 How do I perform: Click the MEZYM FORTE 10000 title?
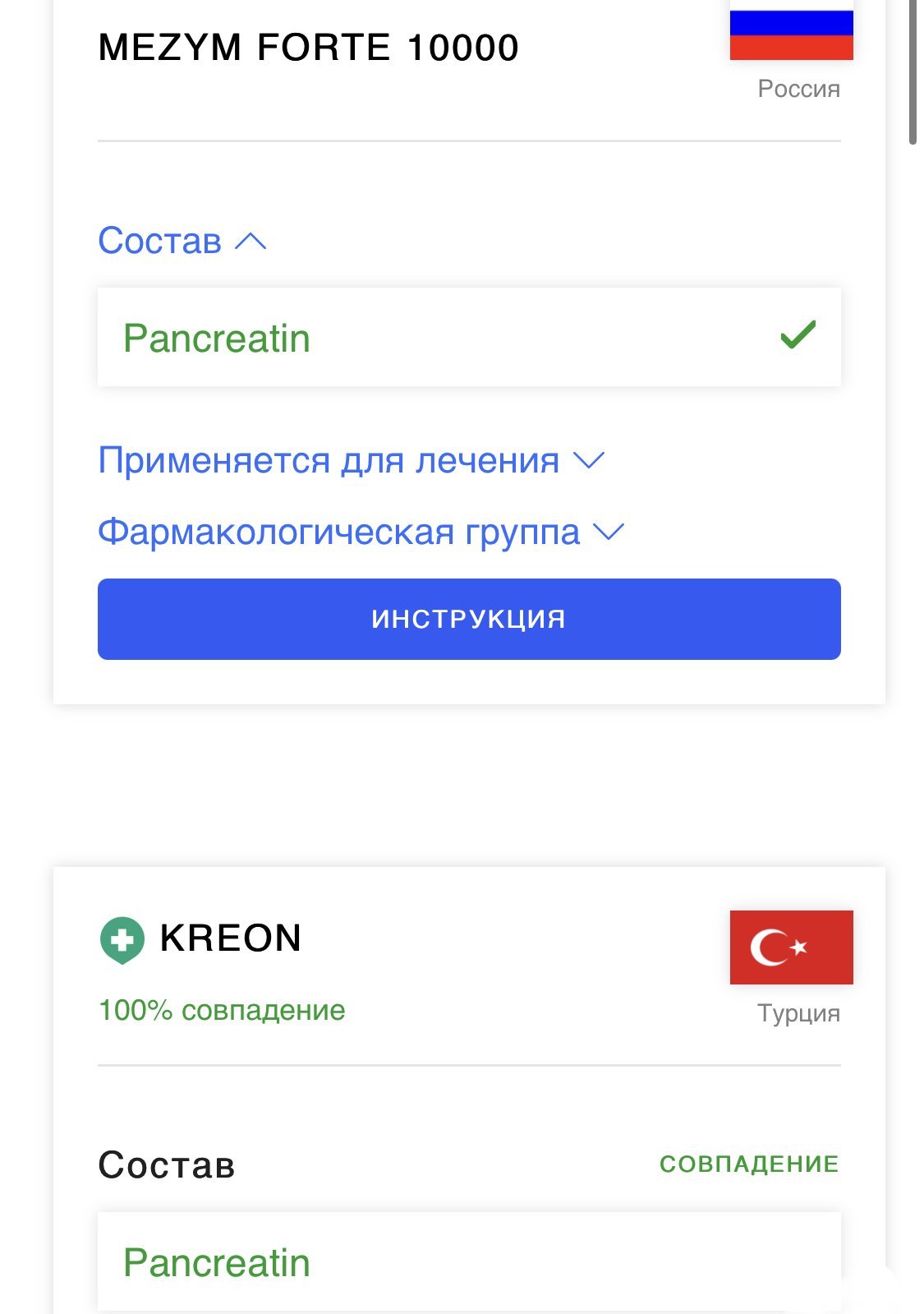pyautogui.click(x=308, y=48)
